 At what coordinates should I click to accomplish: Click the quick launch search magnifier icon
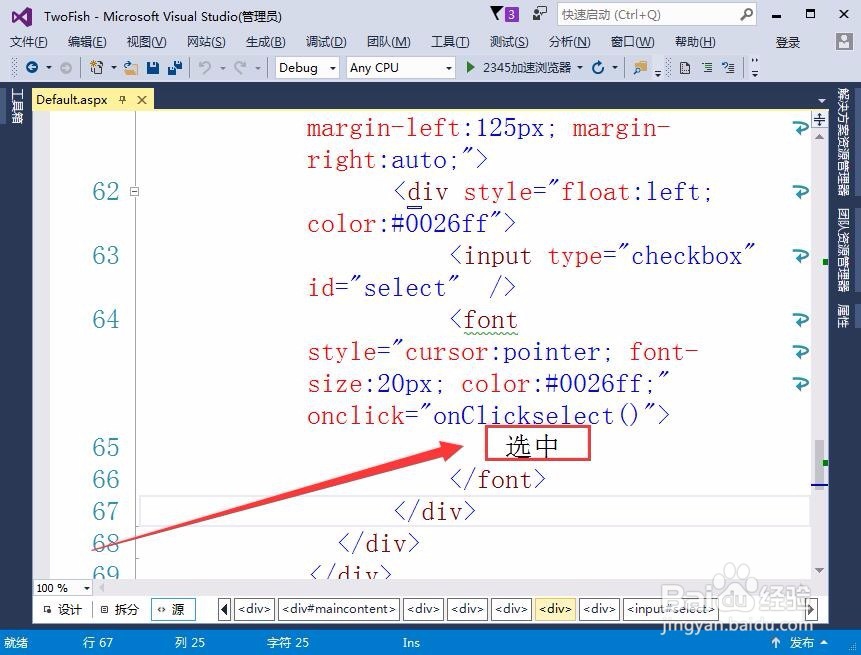click(746, 14)
